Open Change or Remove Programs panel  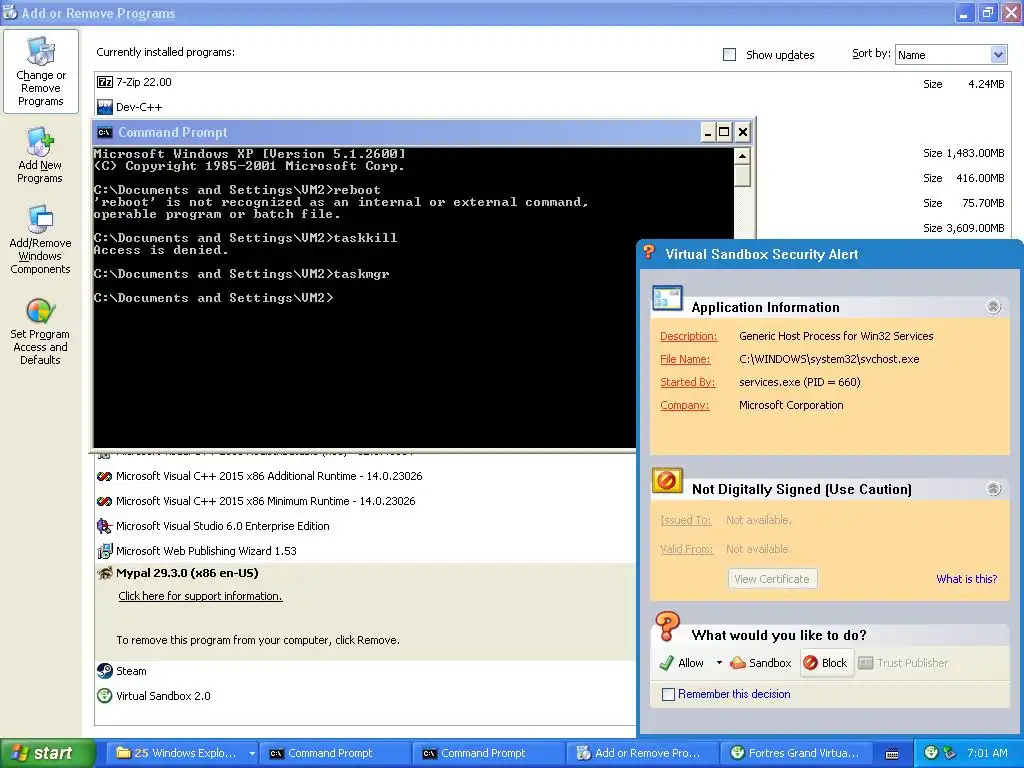tap(40, 71)
